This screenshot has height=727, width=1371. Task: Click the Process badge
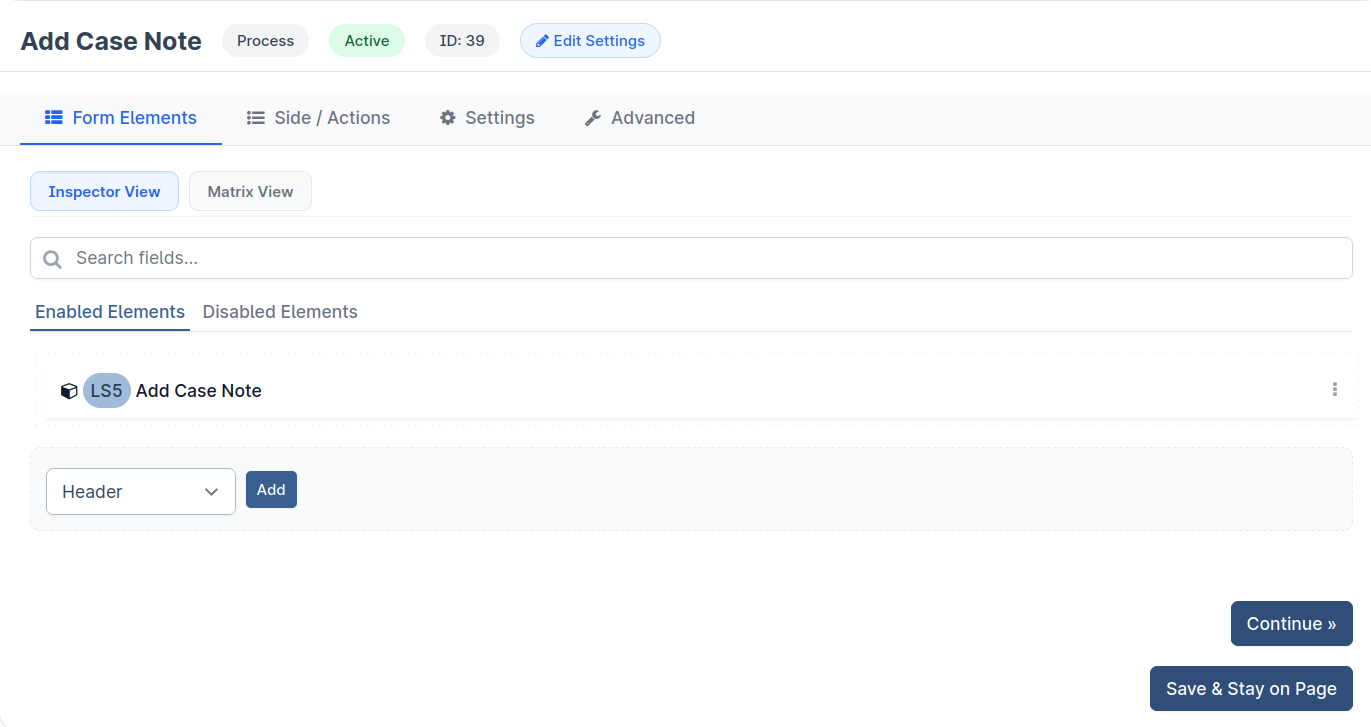tap(265, 41)
